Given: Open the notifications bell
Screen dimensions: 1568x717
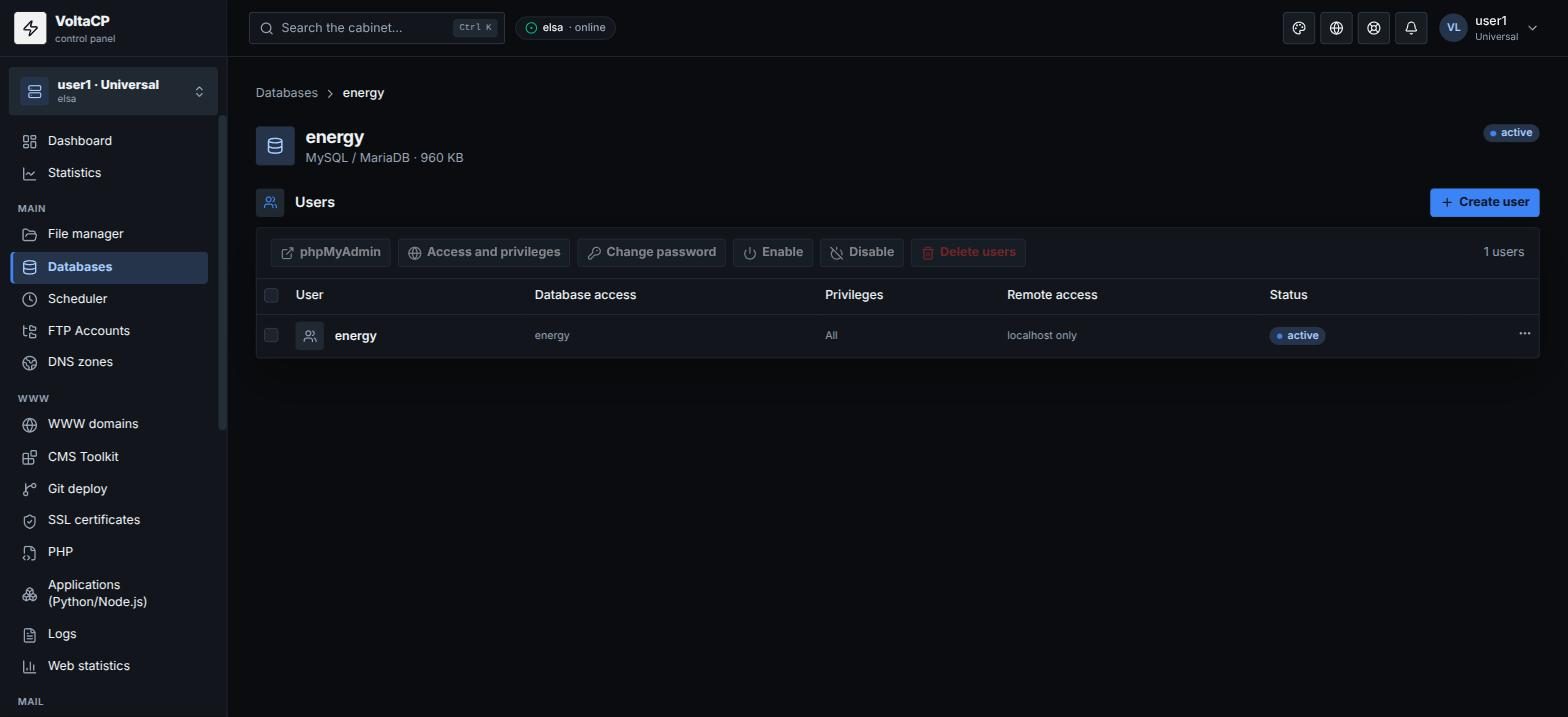Looking at the screenshot, I should (x=1411, y=28).
